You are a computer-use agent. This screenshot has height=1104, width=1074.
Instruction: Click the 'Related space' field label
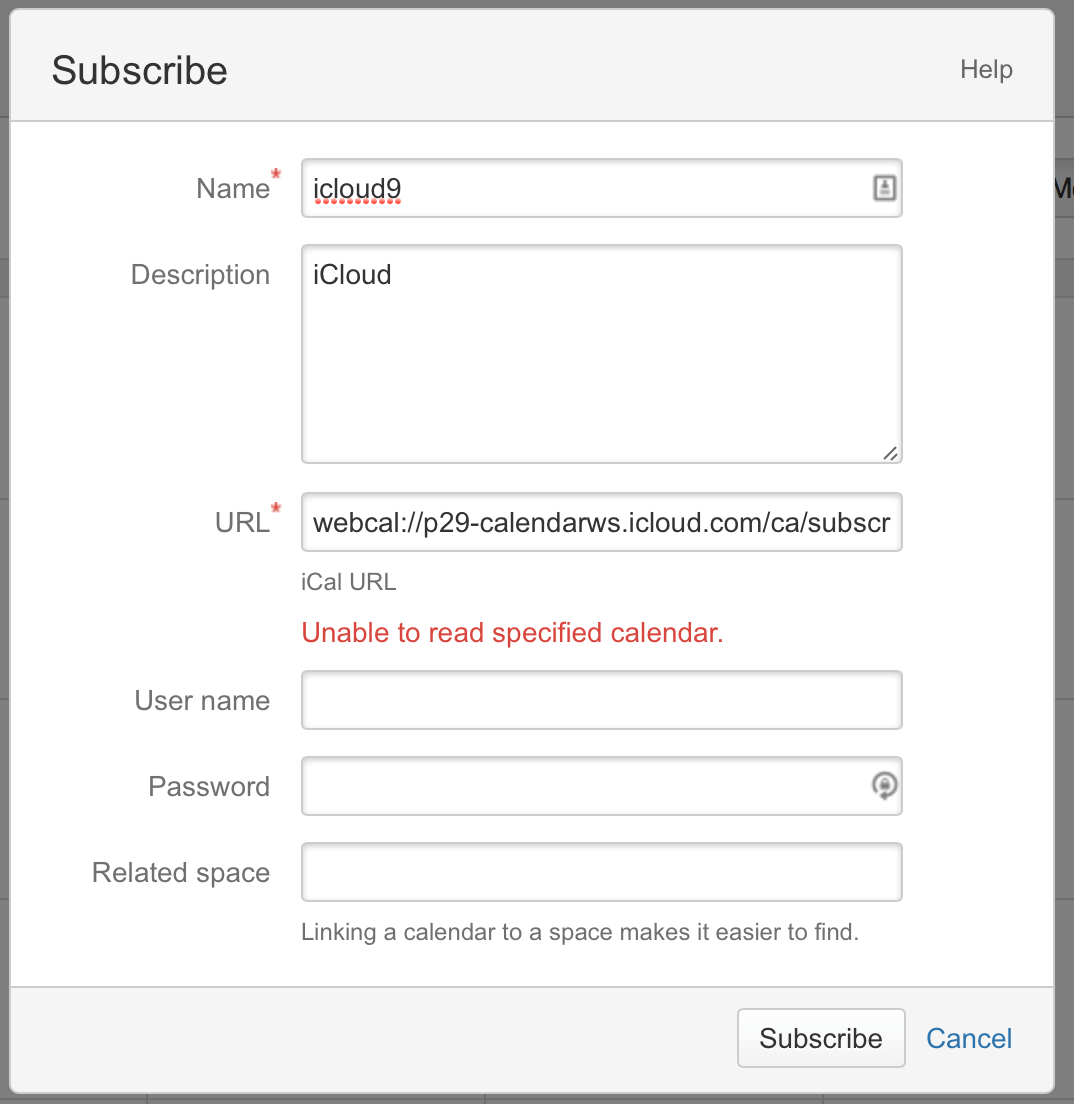[181, 872]
